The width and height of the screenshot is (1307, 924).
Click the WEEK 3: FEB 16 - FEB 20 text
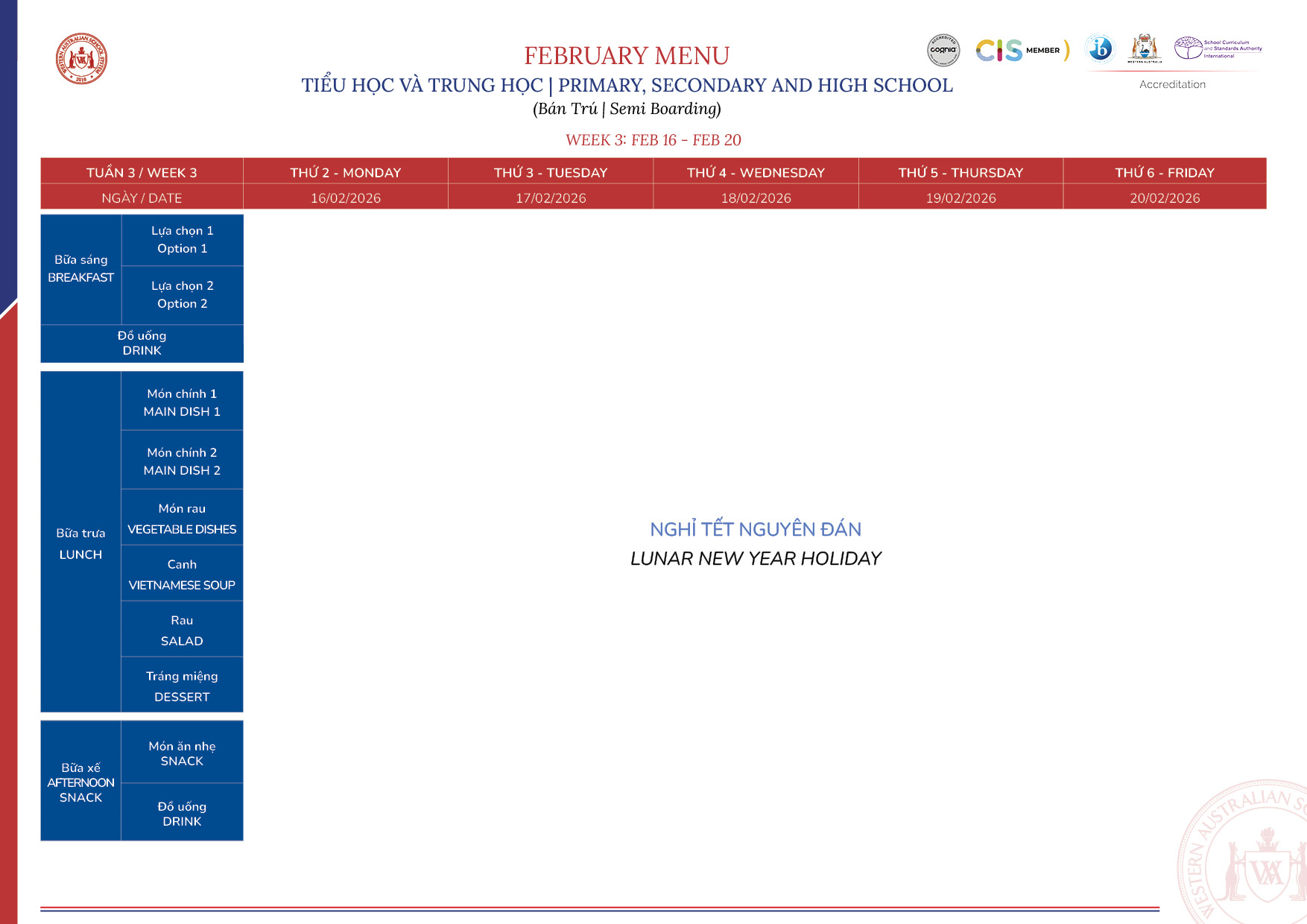click(653, 140)
